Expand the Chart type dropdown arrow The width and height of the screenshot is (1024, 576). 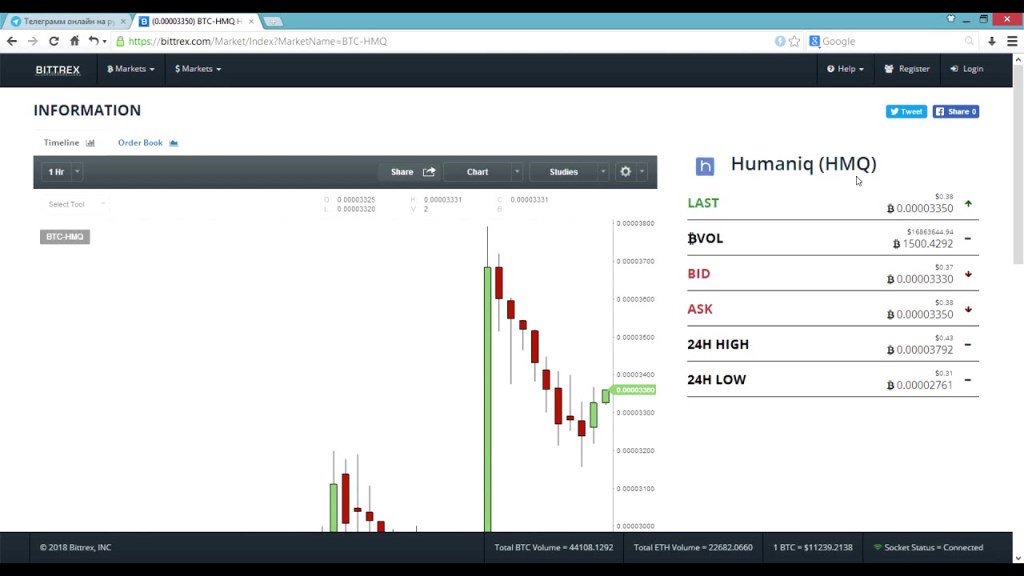[x=517, y=172]
